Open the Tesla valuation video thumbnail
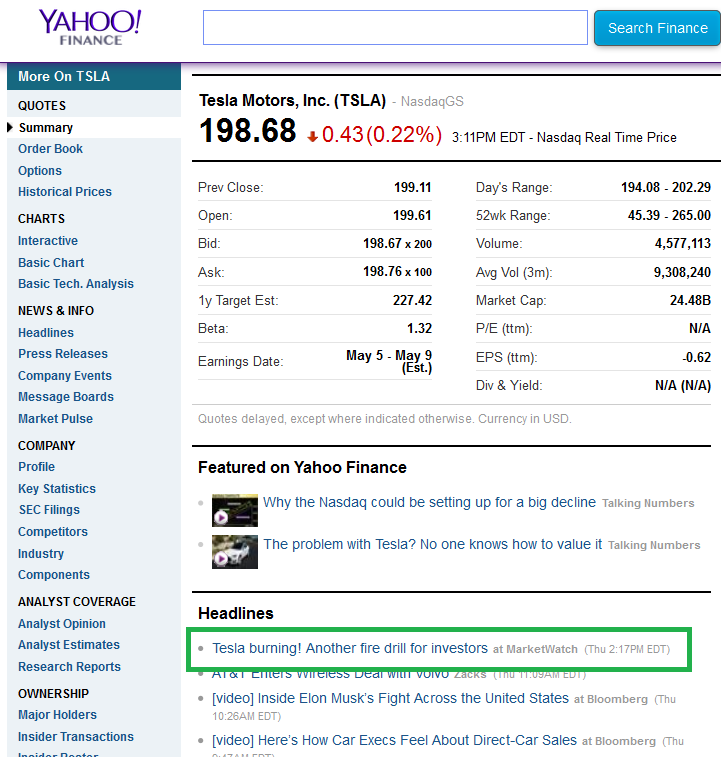Screen dimensions: 721x757 click(235, 551)
